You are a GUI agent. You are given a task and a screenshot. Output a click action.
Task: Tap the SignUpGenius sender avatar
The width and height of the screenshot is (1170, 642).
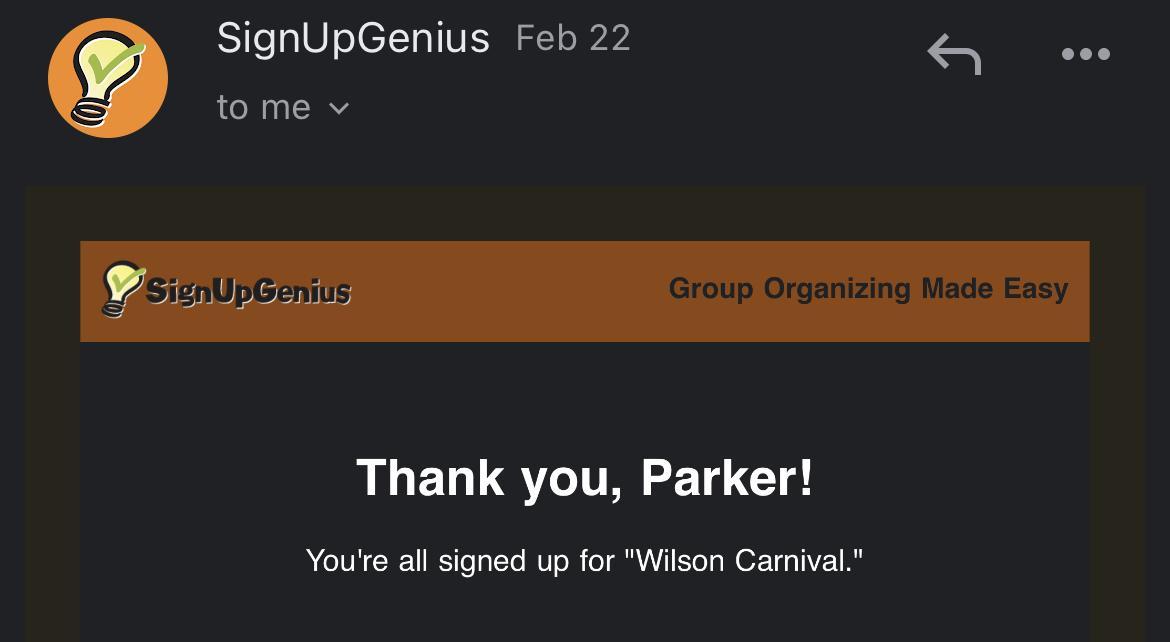tap(108, 78)
